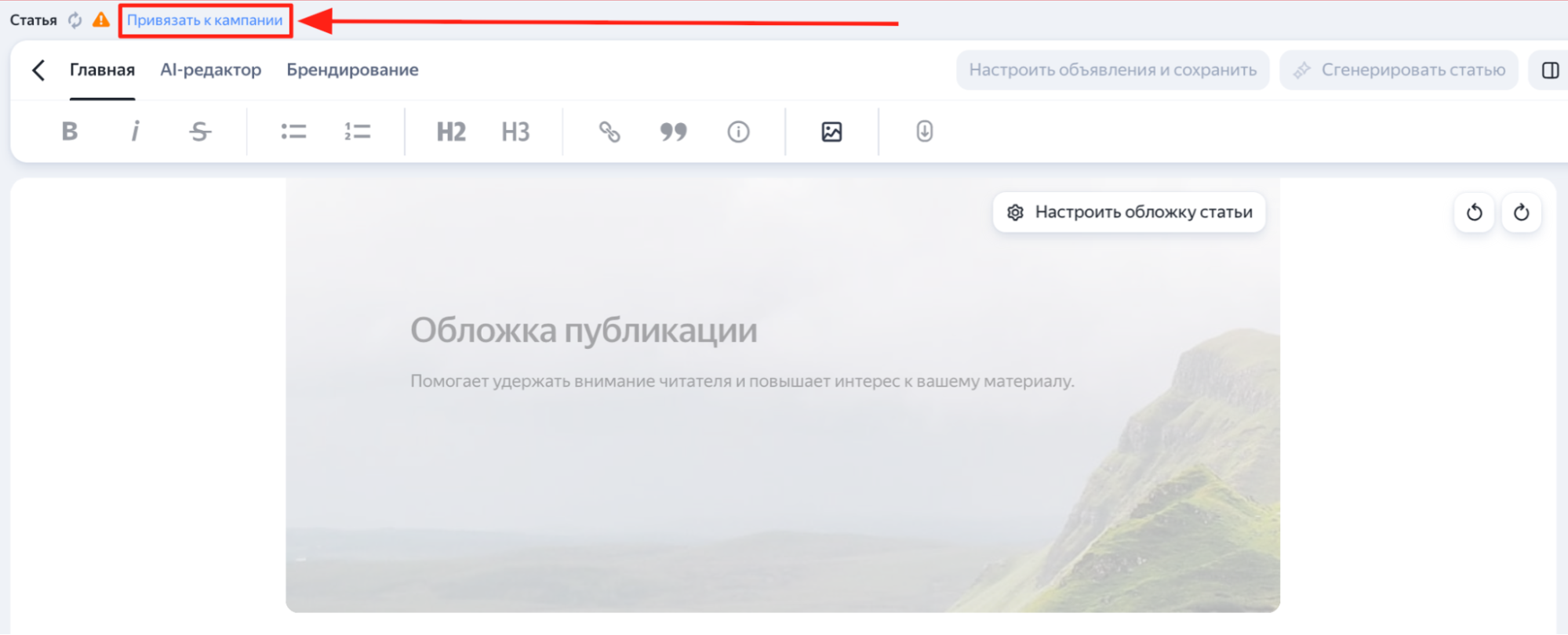This screenshot has width=1568, height=635.
Task: Click Сгенерировать статью button
Action: 1399,70
